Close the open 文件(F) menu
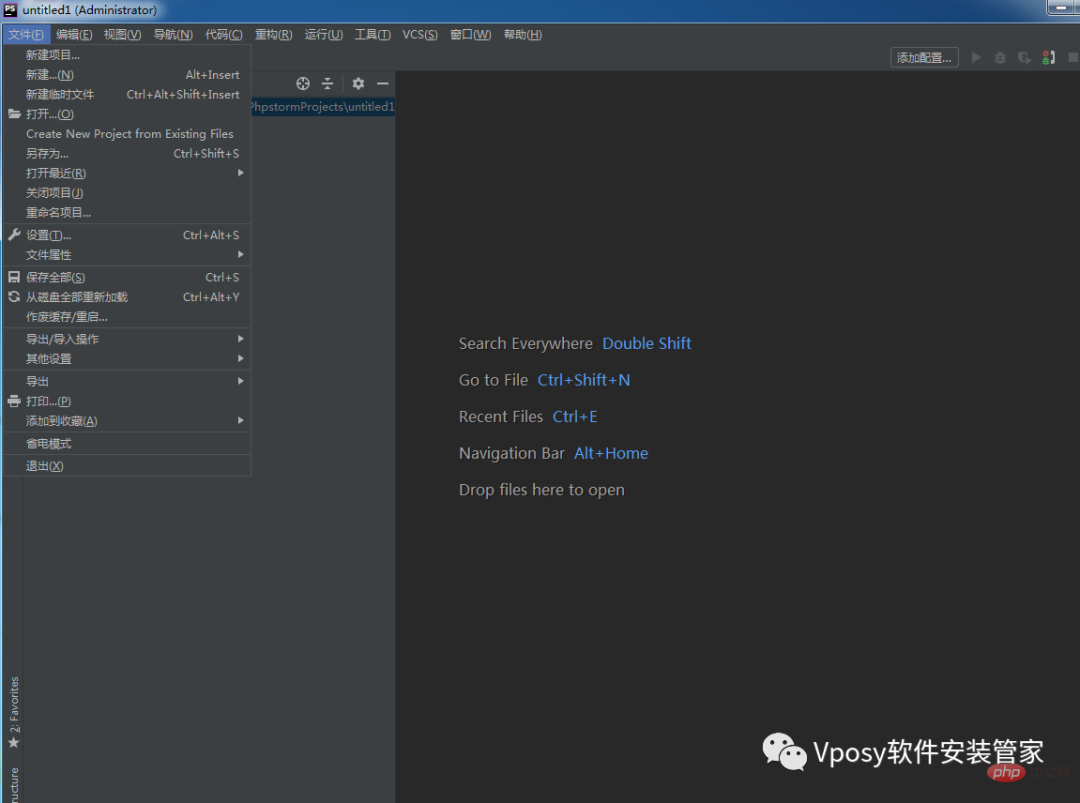The height and width of the screenshot is (803, 1080). tap(26, 34)
